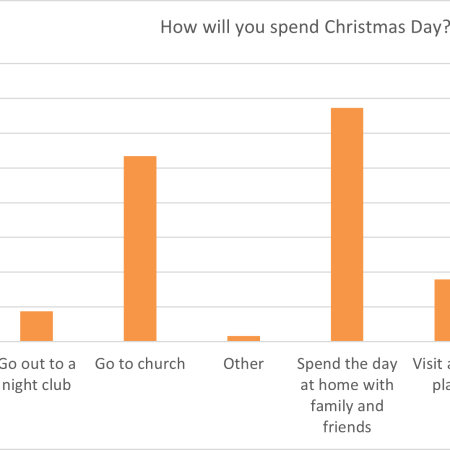Click the 'Go out to a night club' bar
This screenshot has width=450, height=450.
[37, 326]
